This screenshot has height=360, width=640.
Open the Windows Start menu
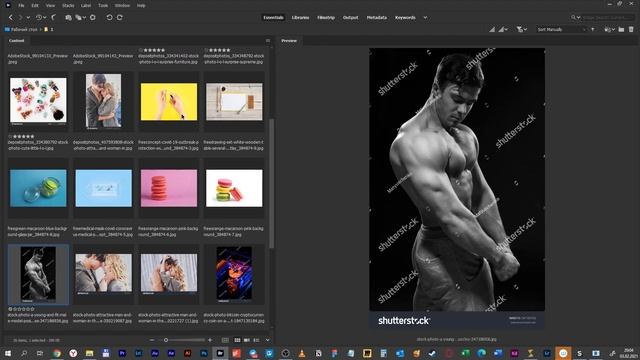[8, 353]
